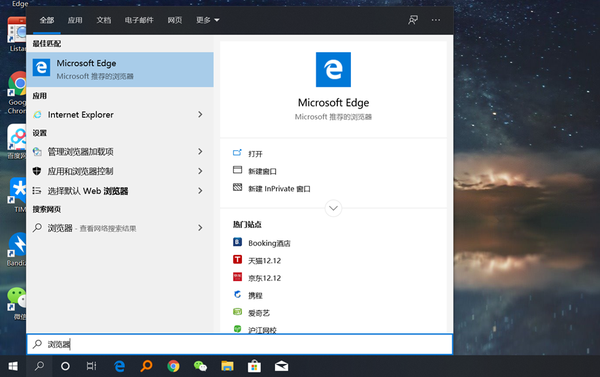This screenshot has height=377, width=600.
Task: Expand the 更多 dropdown filter
Action: 208,20
